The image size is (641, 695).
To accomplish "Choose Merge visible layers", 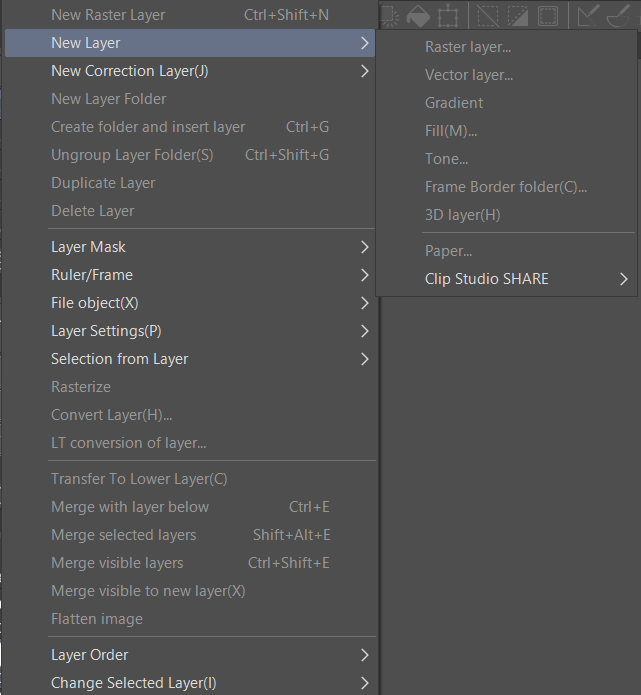I will click(190, 563).
